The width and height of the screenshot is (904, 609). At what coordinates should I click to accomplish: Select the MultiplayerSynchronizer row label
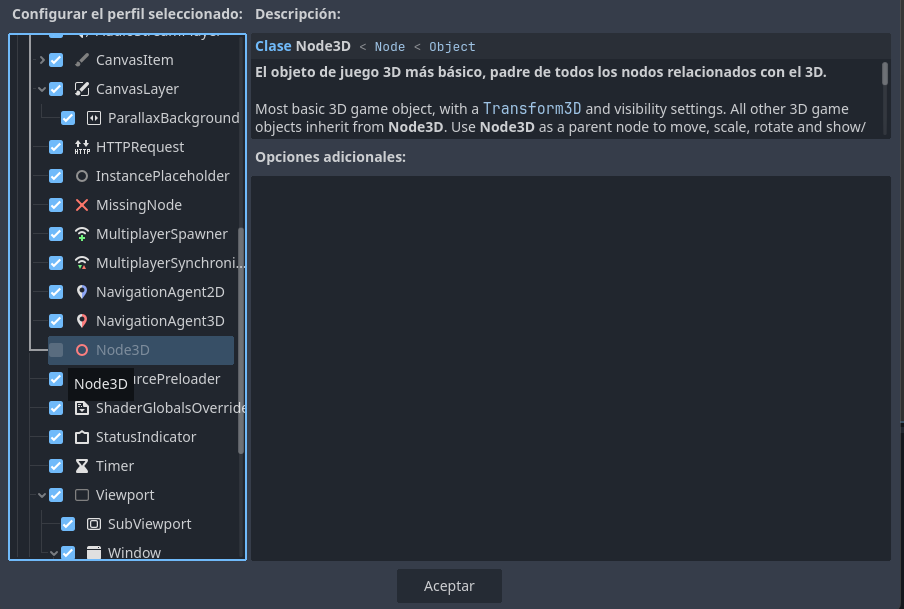[x=171, y=263]
